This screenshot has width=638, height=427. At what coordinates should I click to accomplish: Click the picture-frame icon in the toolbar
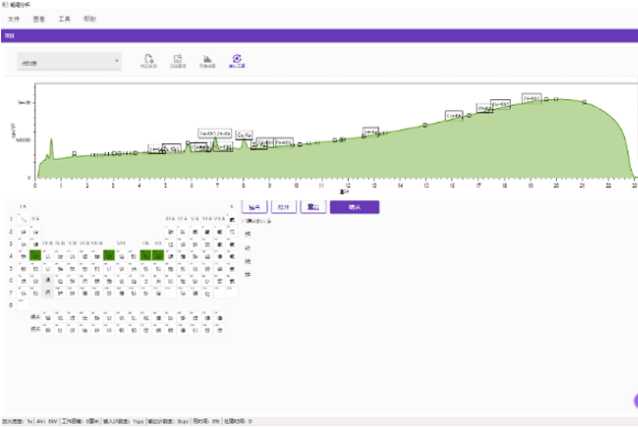(177, 60)
